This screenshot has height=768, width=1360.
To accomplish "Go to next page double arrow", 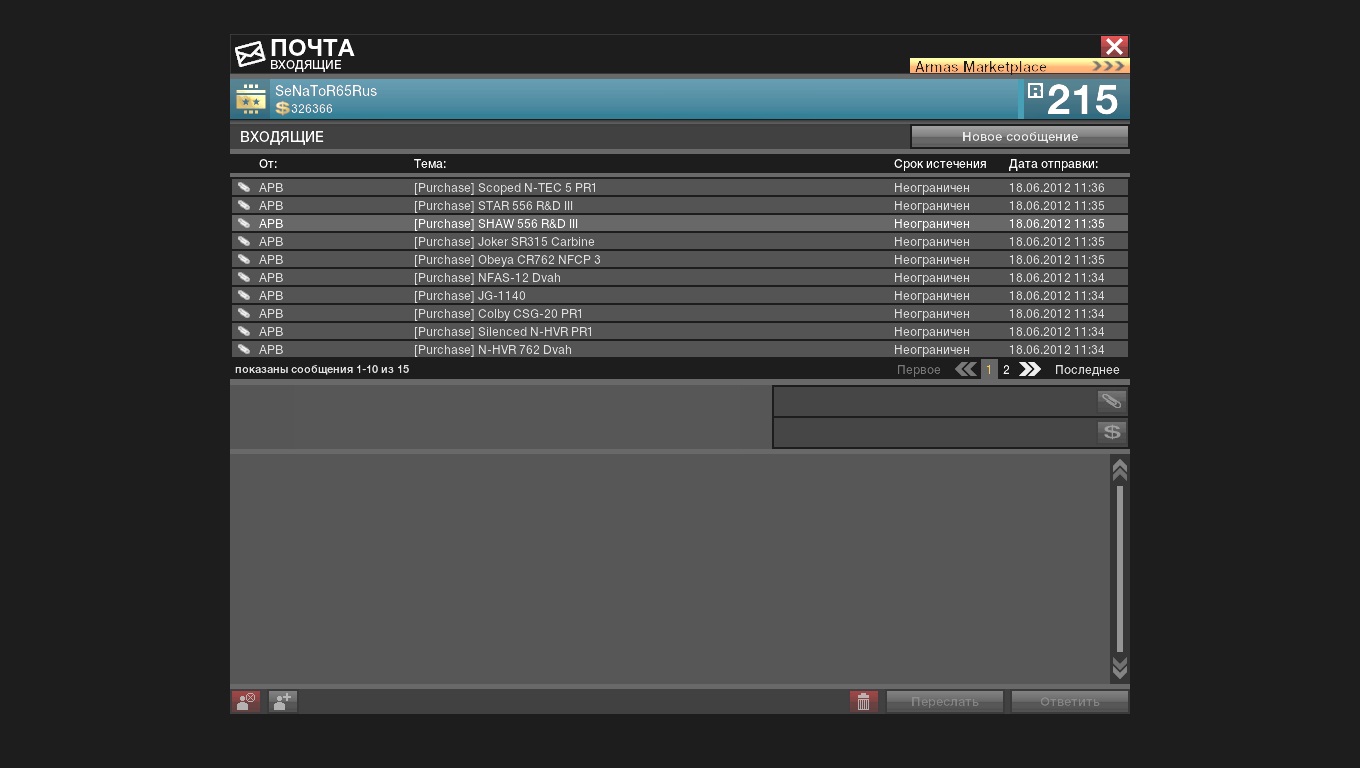I will click(x=1029, y=370).
